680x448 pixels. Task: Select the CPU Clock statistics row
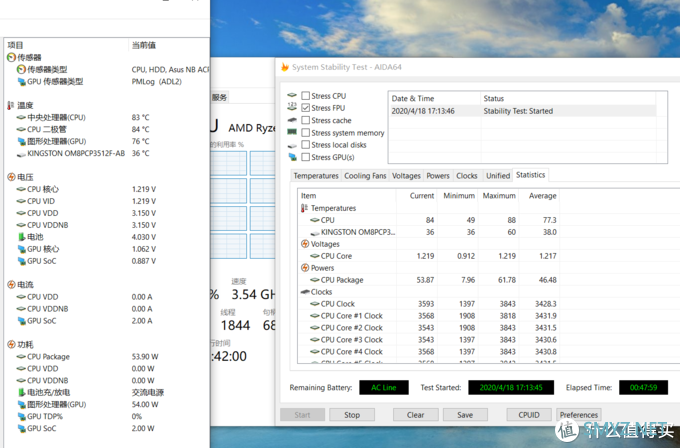click(x=428, y=304)
